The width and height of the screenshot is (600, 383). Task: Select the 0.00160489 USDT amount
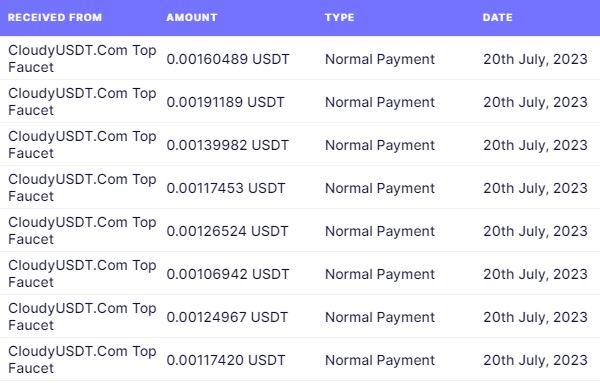[228, 59]
